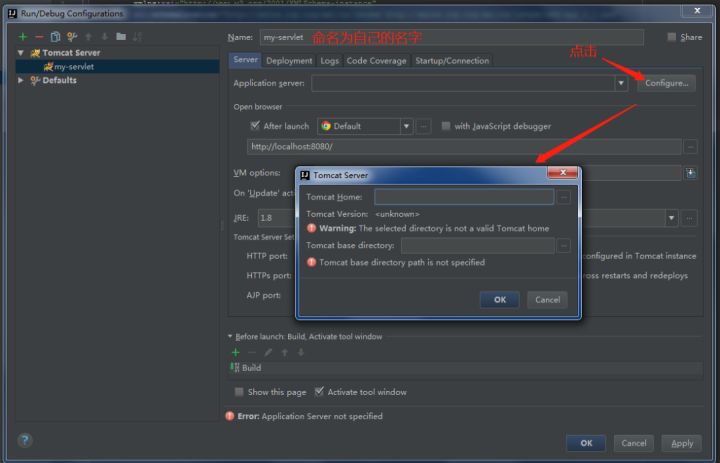Click OK in Tomcat Server dialog
The height and width of the screenshot is (463, 720).
(500, 299)
